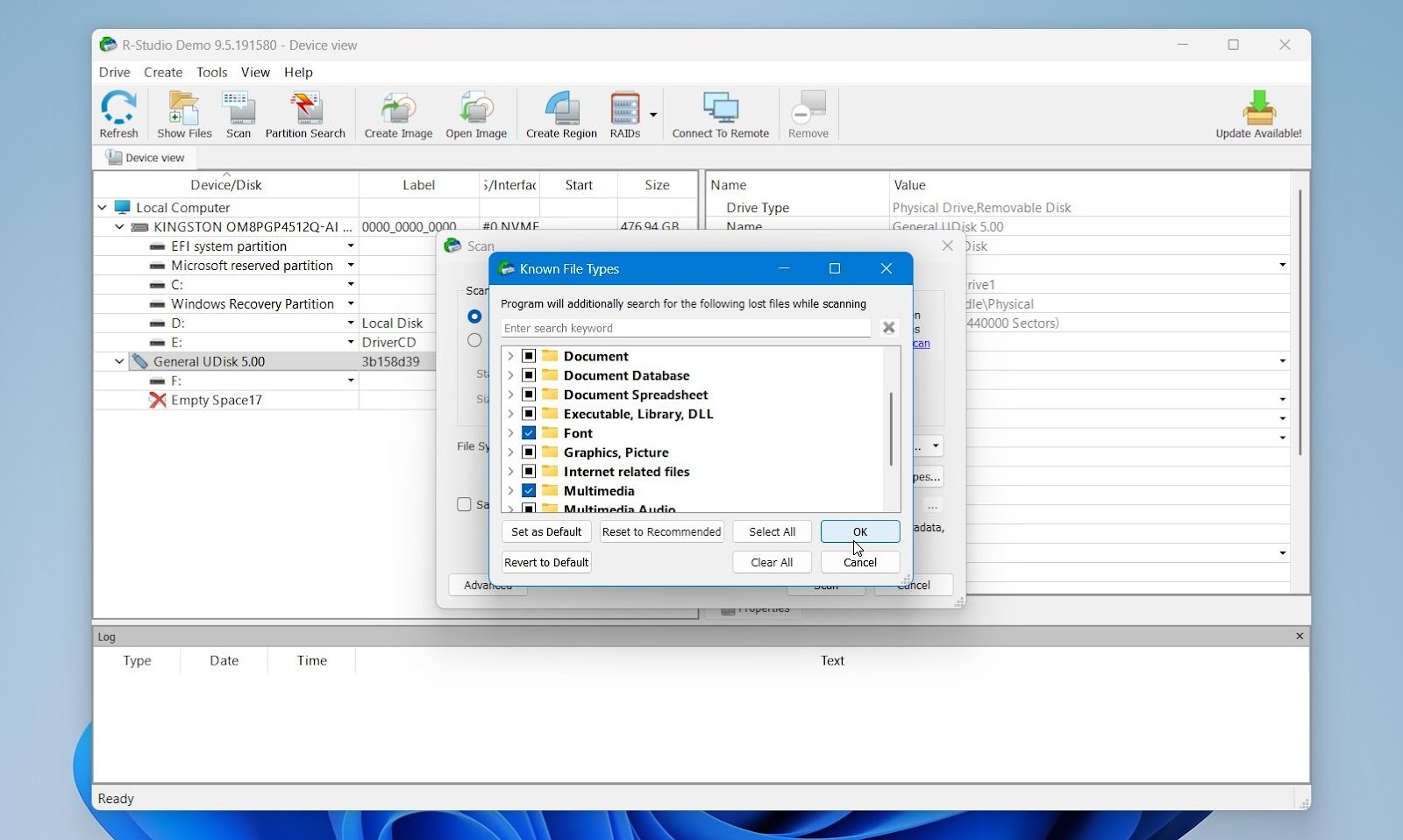Select the Open Image tool

click(x=474, y=114)
